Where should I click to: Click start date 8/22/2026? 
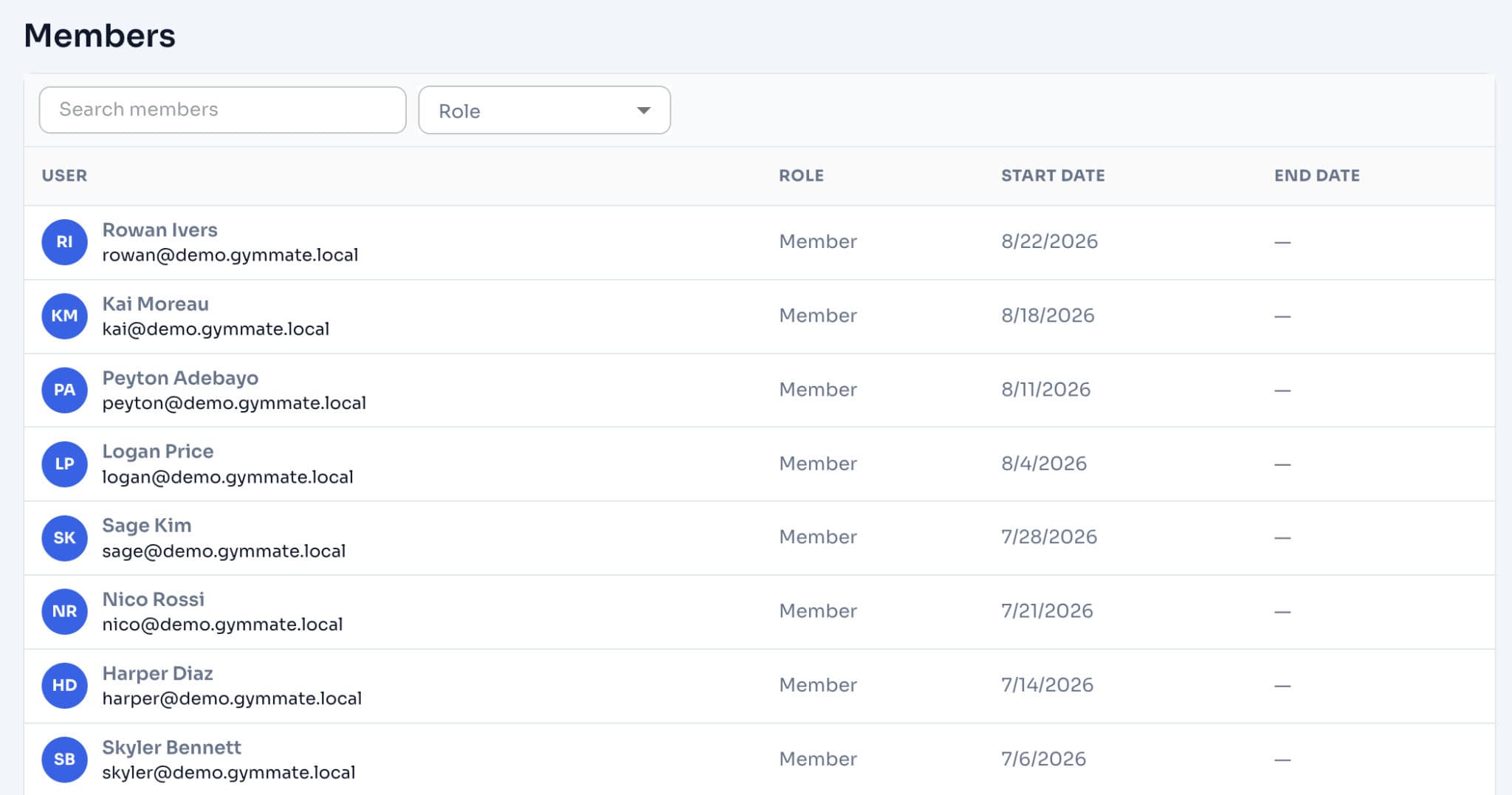pyautogui.click(x=1049, y=241)
